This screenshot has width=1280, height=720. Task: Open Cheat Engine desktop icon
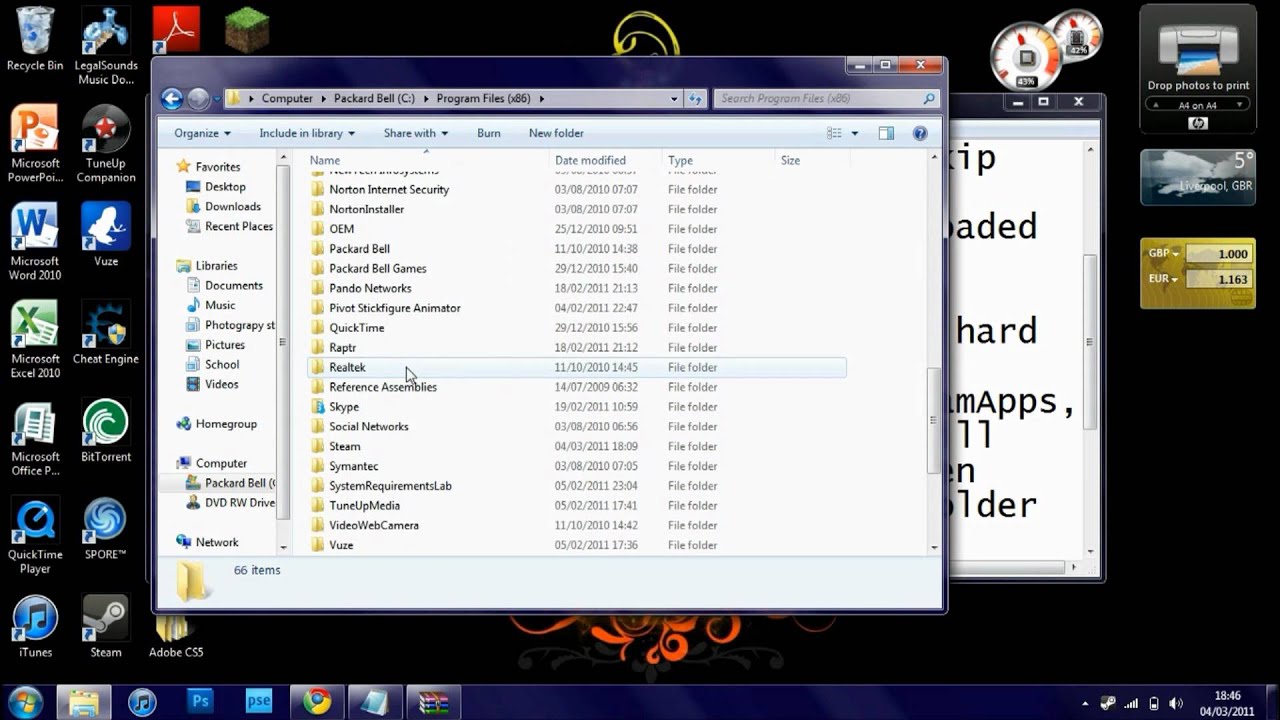tap(106, 332)
